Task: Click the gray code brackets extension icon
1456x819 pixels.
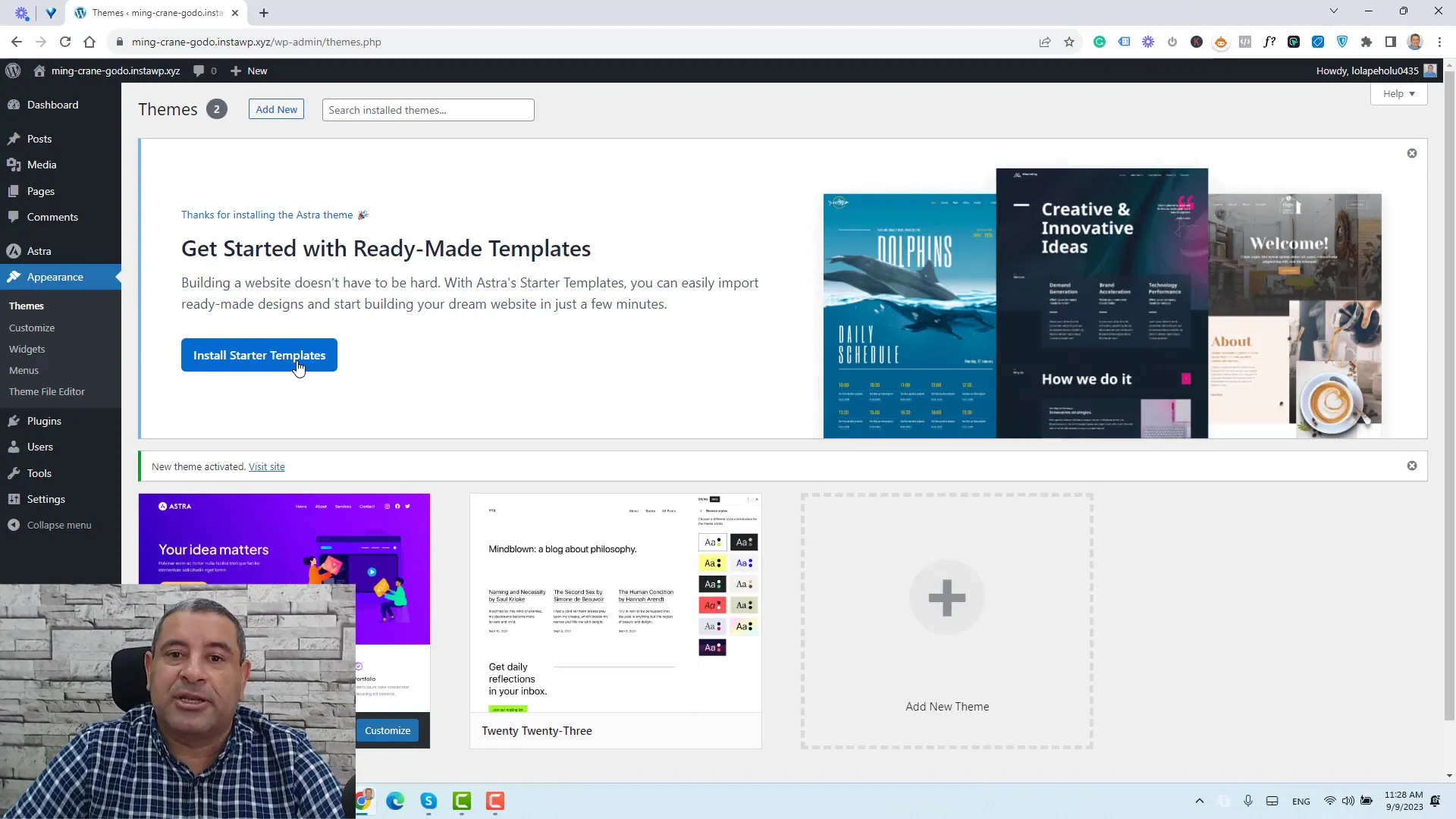Action: 1245,42
